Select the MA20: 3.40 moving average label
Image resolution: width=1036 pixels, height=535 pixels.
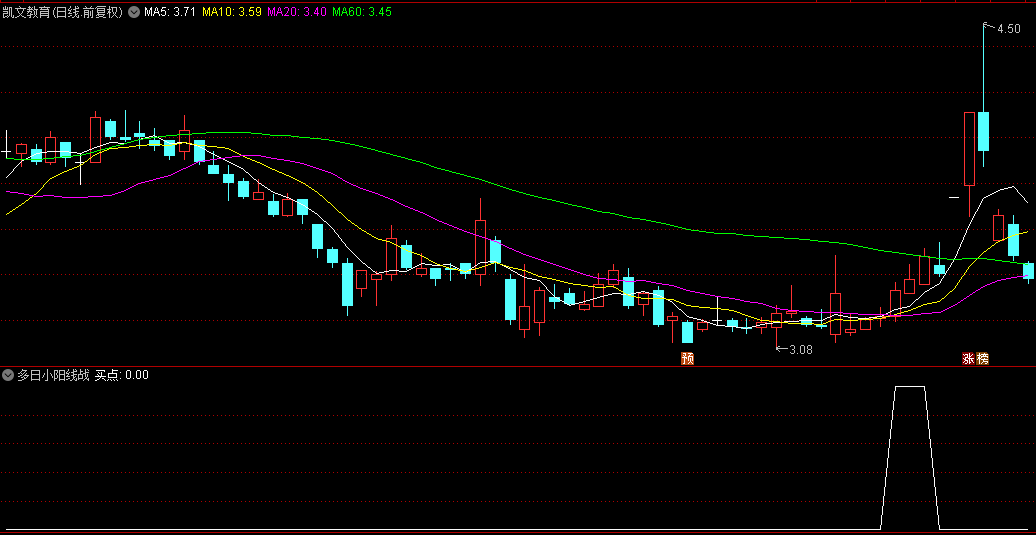click(x=297, y=12)
